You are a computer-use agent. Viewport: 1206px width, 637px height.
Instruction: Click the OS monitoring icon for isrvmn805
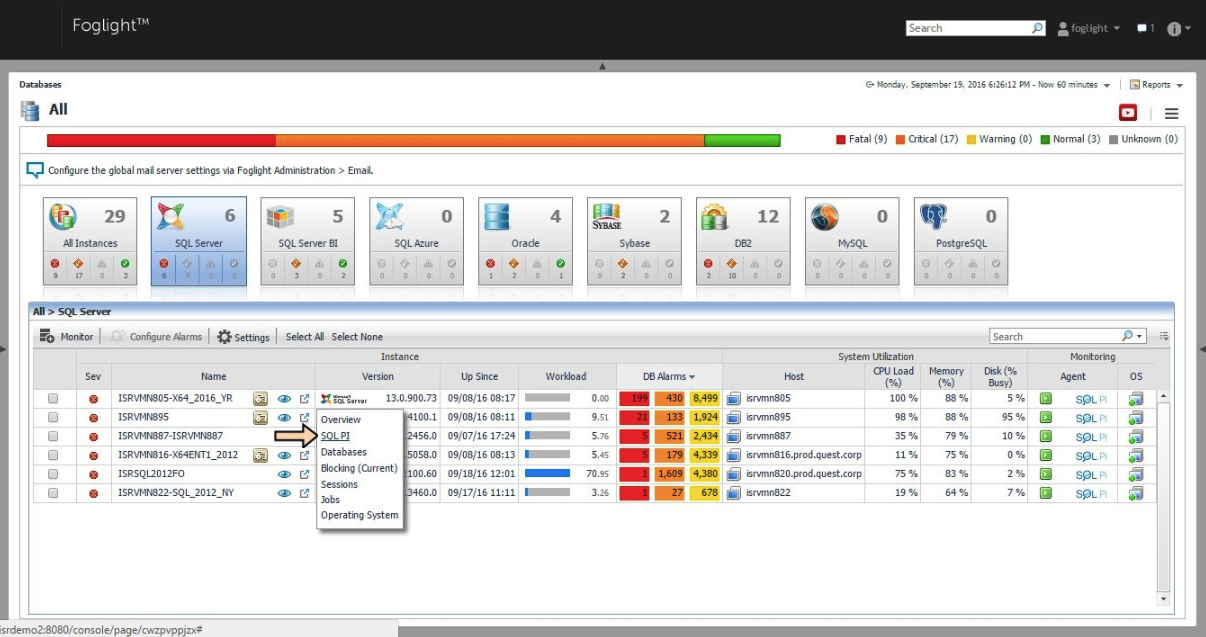pos(1136,399)
